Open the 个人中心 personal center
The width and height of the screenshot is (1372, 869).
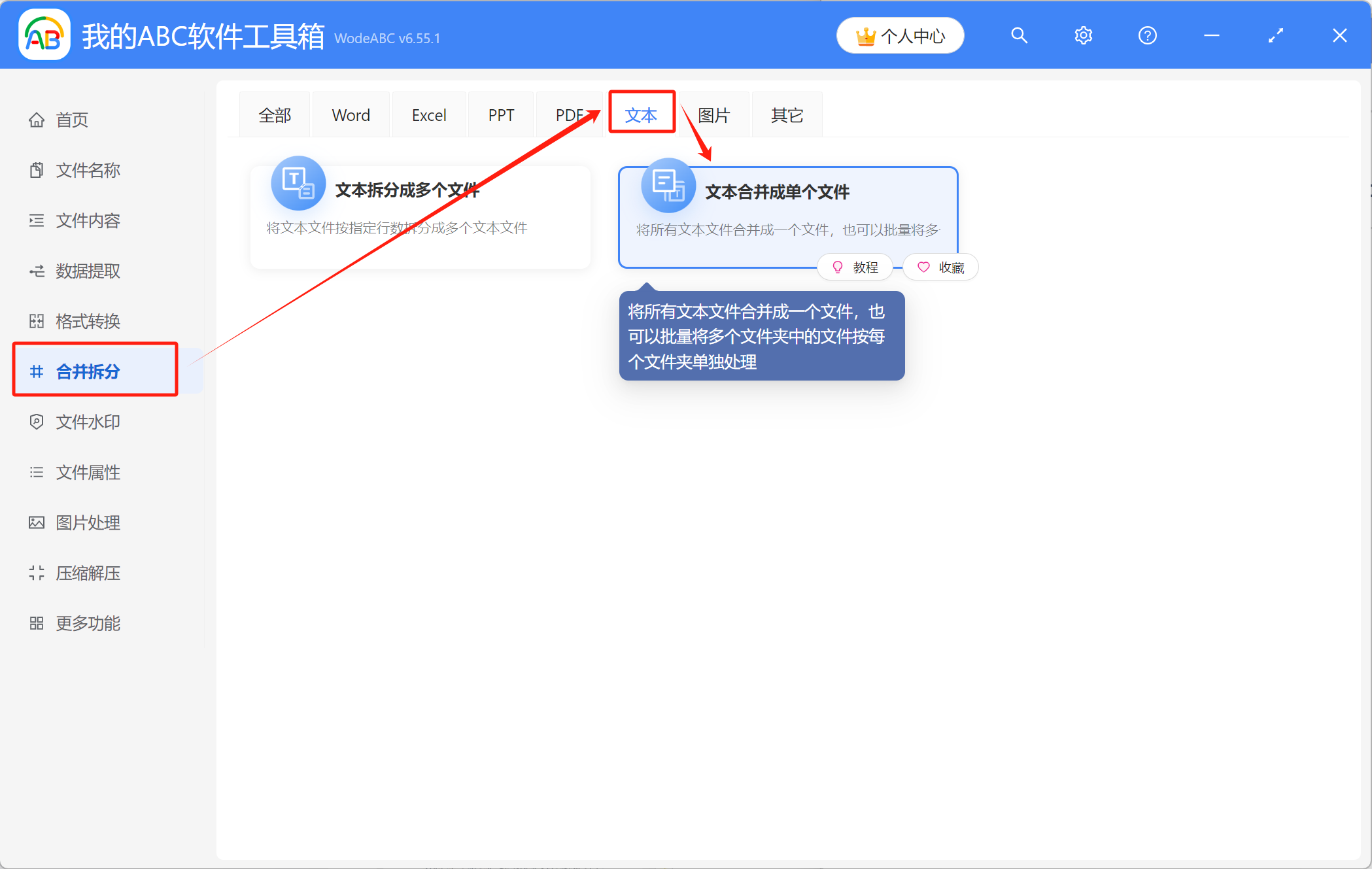(x=900, y=35)
